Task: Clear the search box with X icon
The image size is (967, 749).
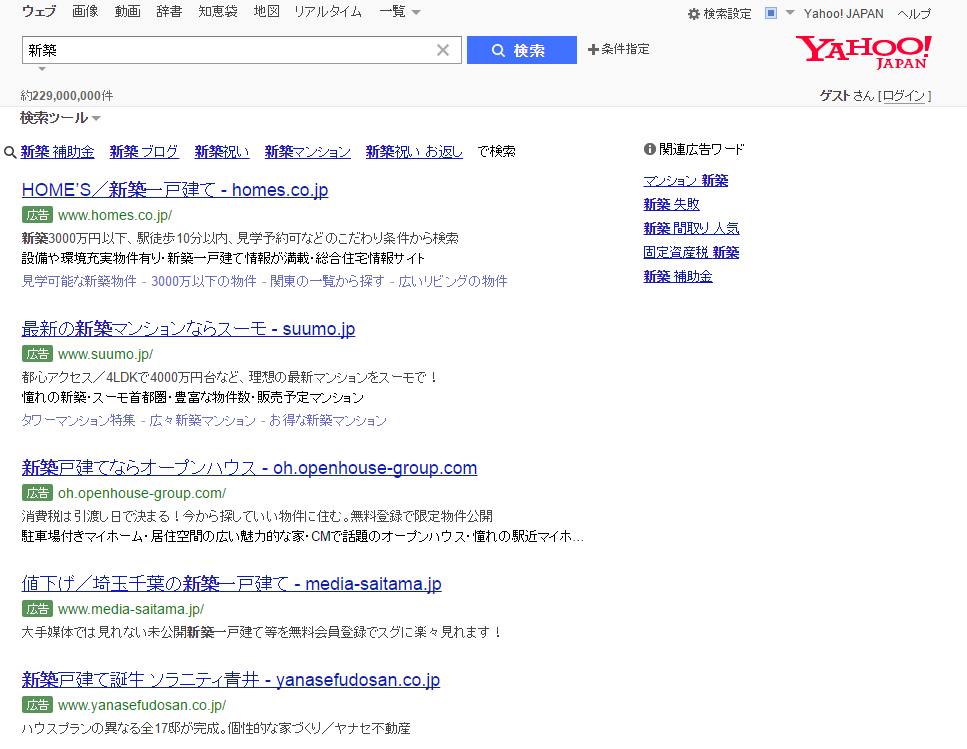Action: pos(443,50)
